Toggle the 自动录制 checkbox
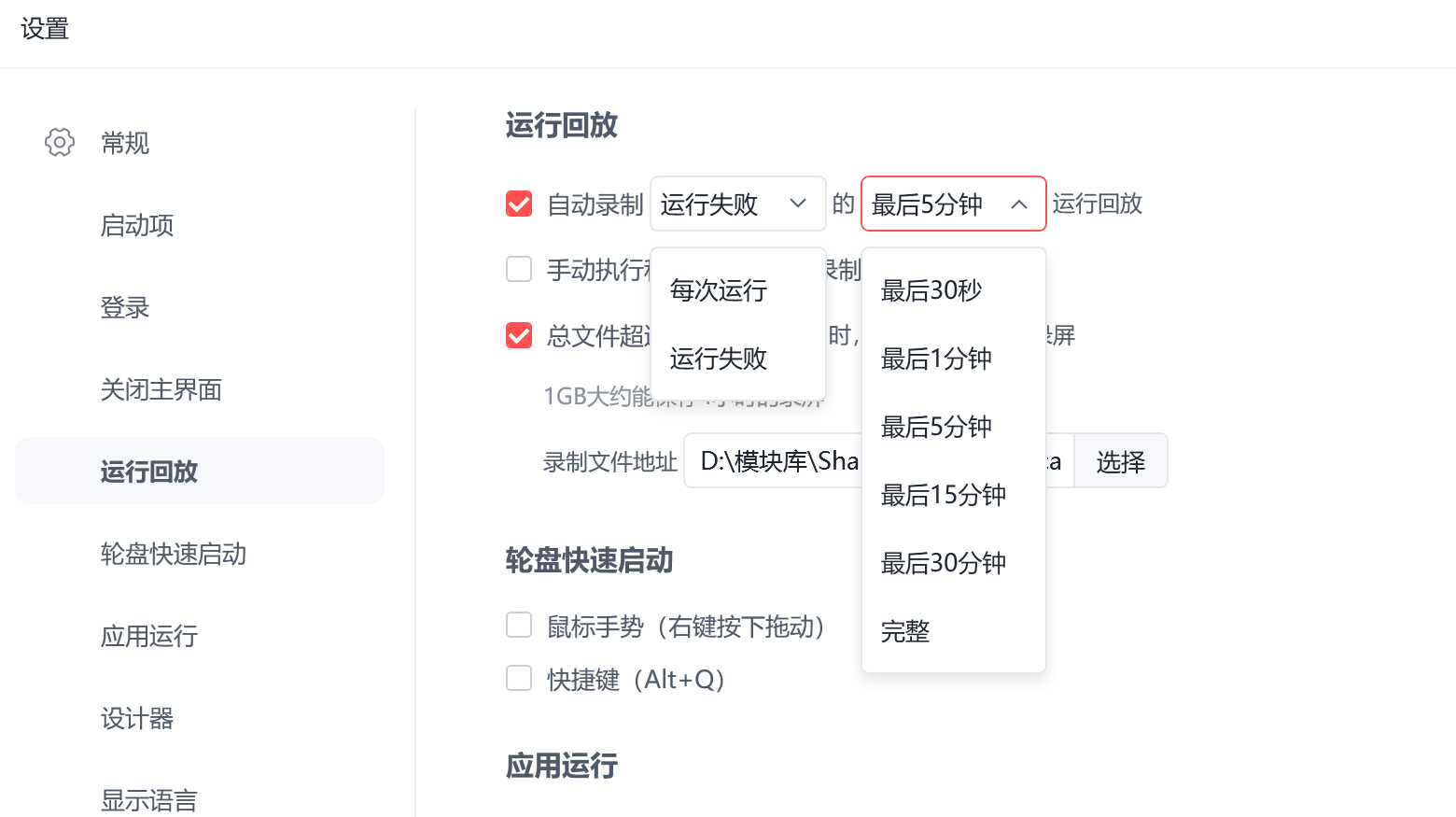Image resolution: width=1456 pixels, height=817 pixels. point(519,204)
